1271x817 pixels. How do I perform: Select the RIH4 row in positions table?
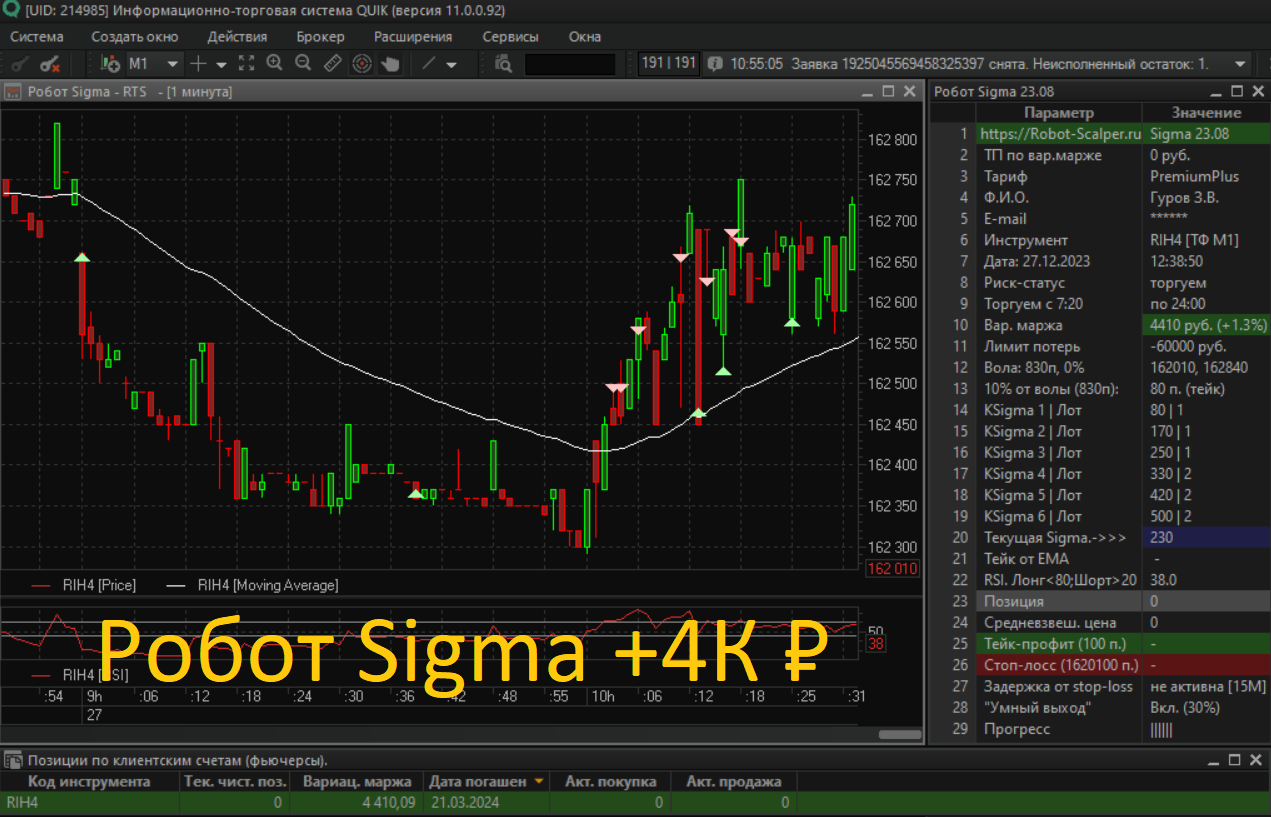pyautogui.click(x=635, y=802)
